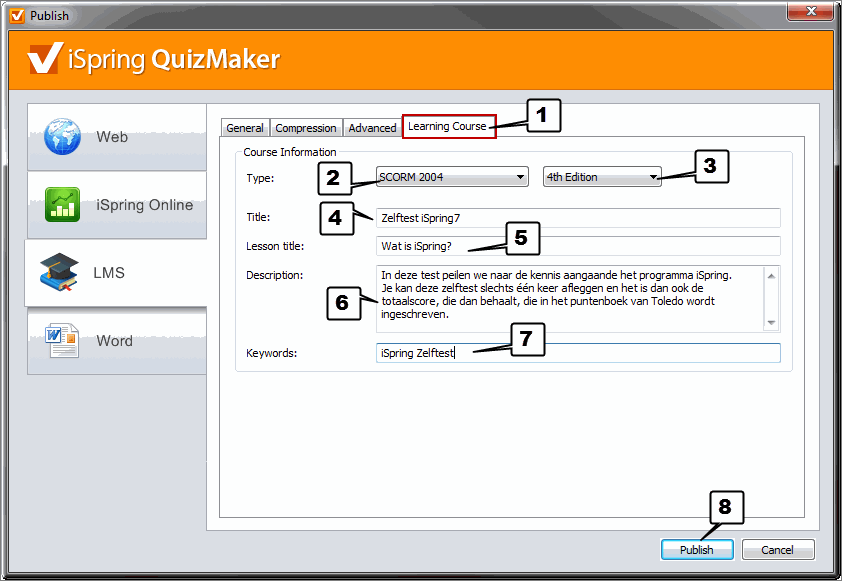Click the LMS graduation cap icon
Image resolution: width=842 pixels, height=581 pixels.
[59, 272]
